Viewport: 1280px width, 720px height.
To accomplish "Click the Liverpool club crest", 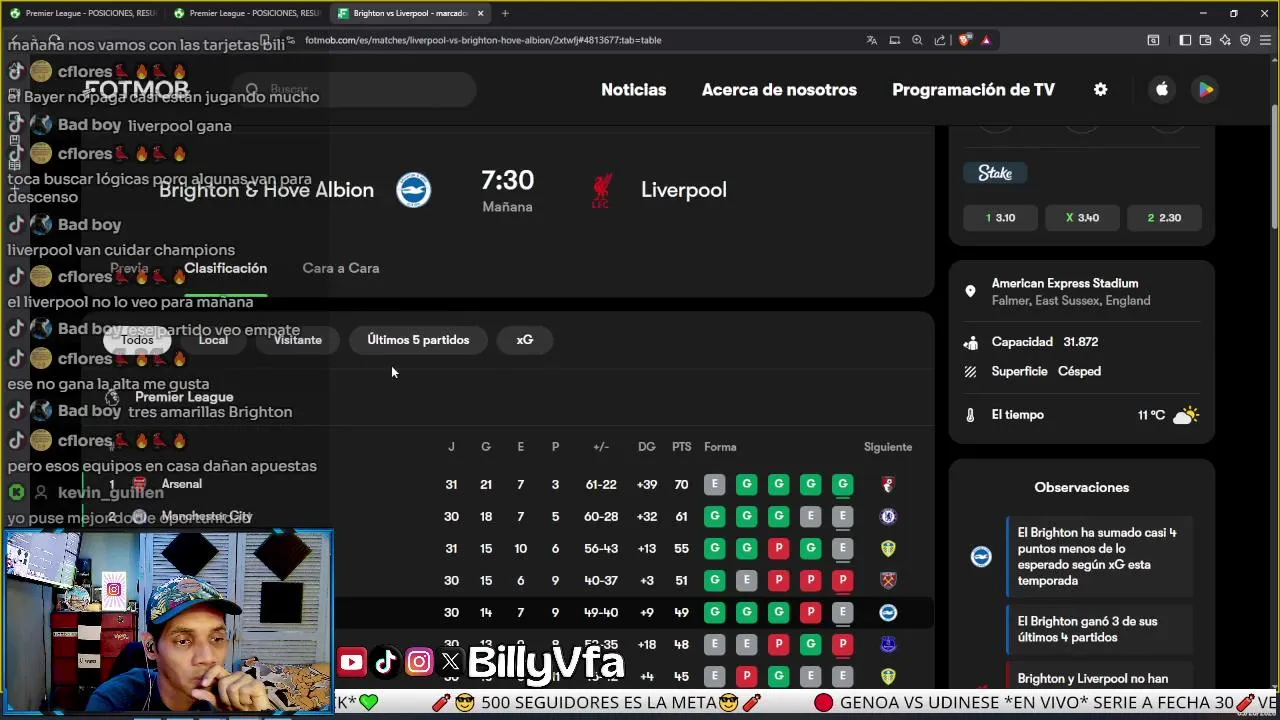I will (601, 190).
